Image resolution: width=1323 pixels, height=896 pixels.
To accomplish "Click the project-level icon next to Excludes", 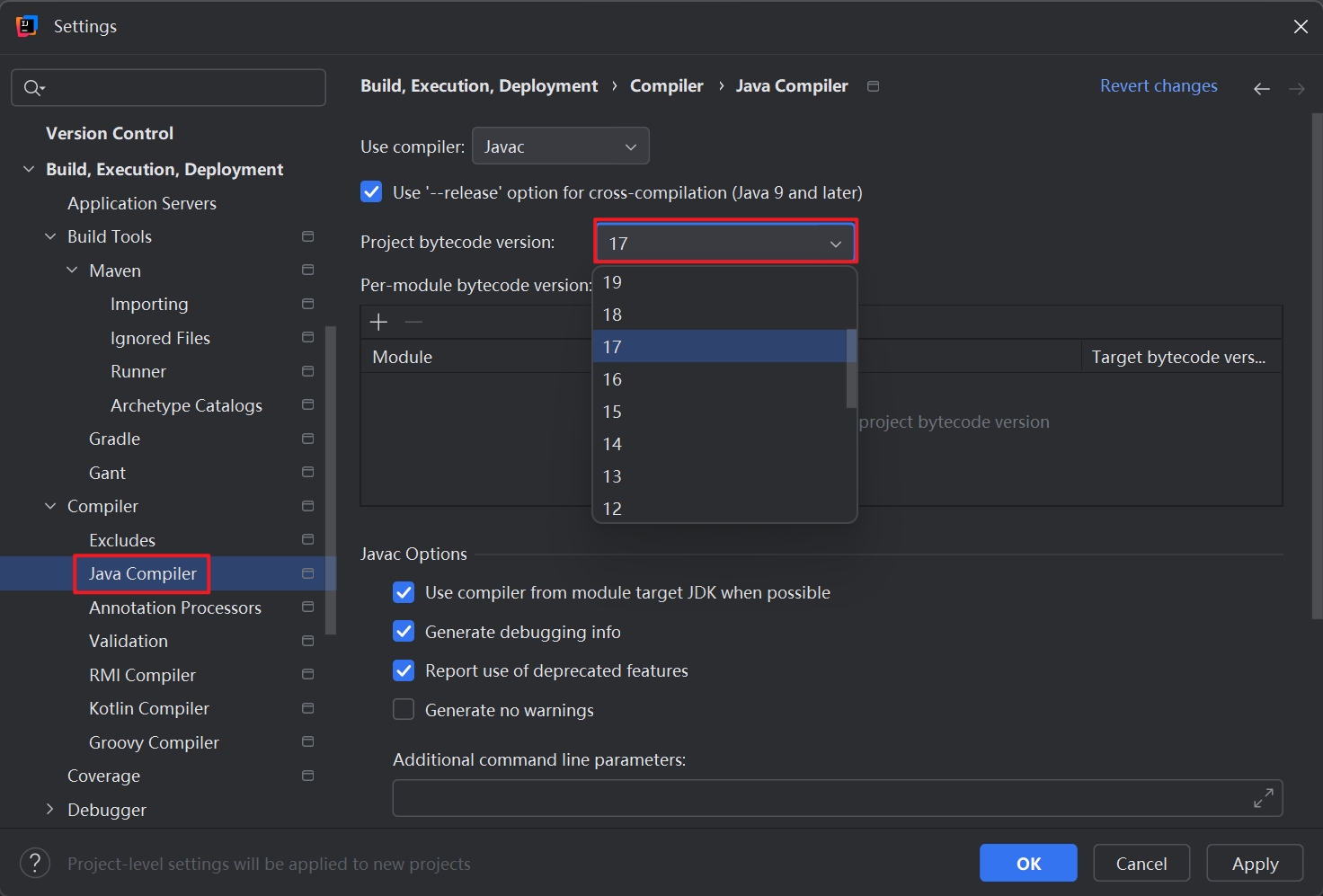I will (308, 539).
